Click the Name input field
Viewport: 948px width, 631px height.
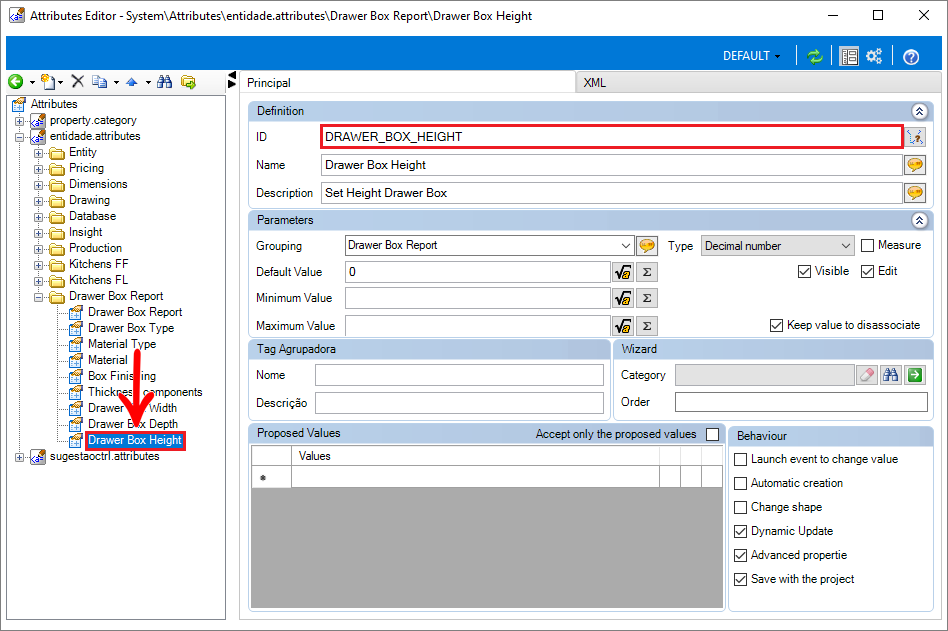pyautogui.click(x=611, y=165)
